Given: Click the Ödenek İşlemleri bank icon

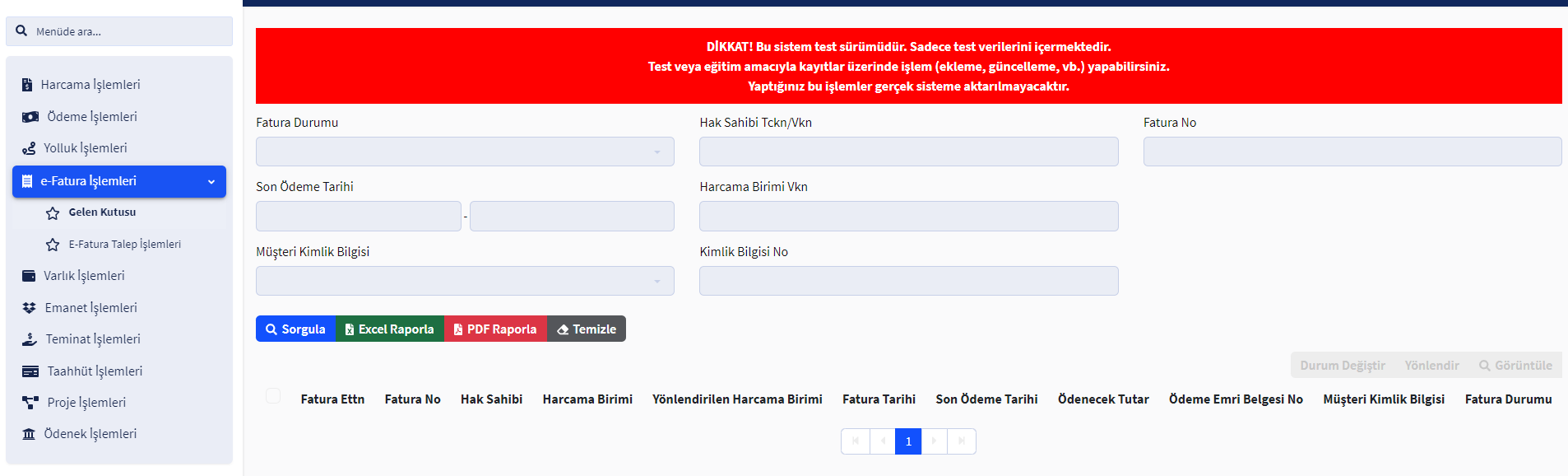Looking at the screenshot, I should pos(29,434).
